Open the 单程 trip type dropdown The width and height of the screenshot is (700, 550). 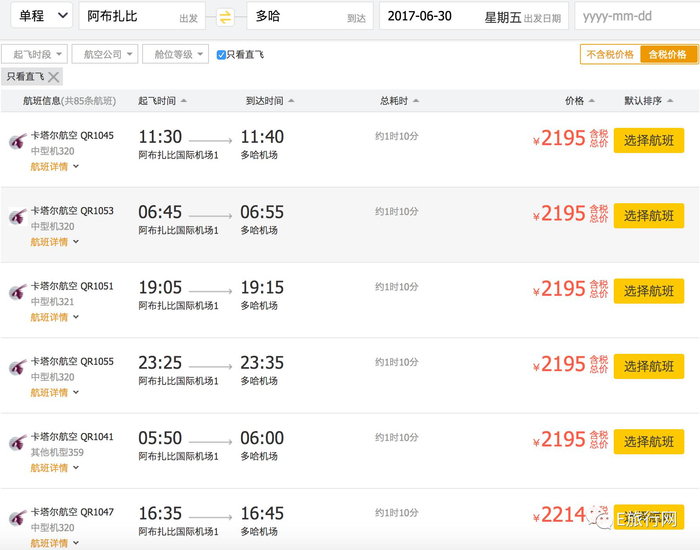point(39,16)
